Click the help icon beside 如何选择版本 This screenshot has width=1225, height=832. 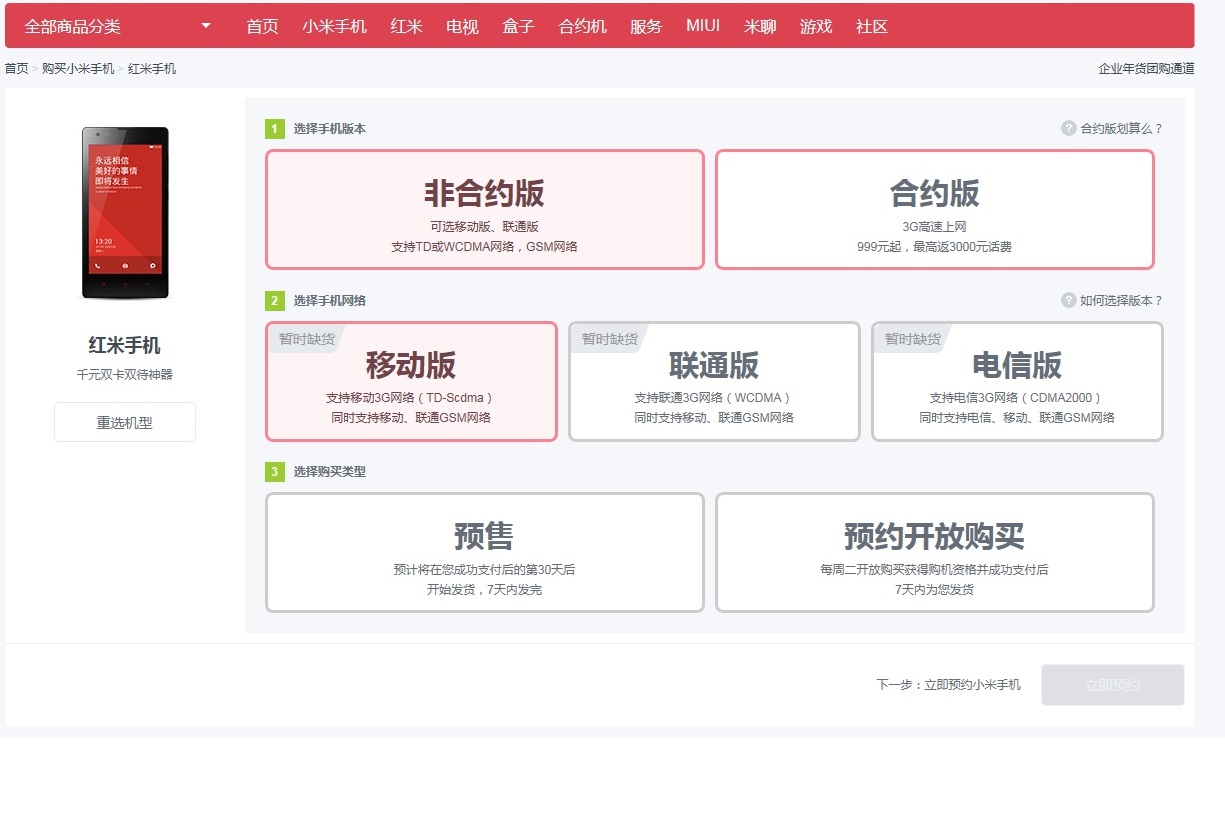pos(1068,300)
